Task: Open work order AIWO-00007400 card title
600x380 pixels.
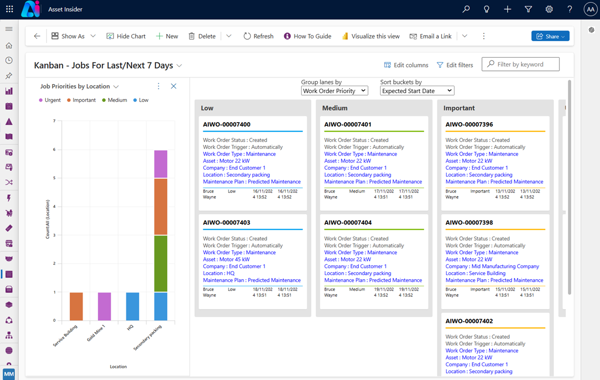Action: pyautogui.click(x=227, y=124)
